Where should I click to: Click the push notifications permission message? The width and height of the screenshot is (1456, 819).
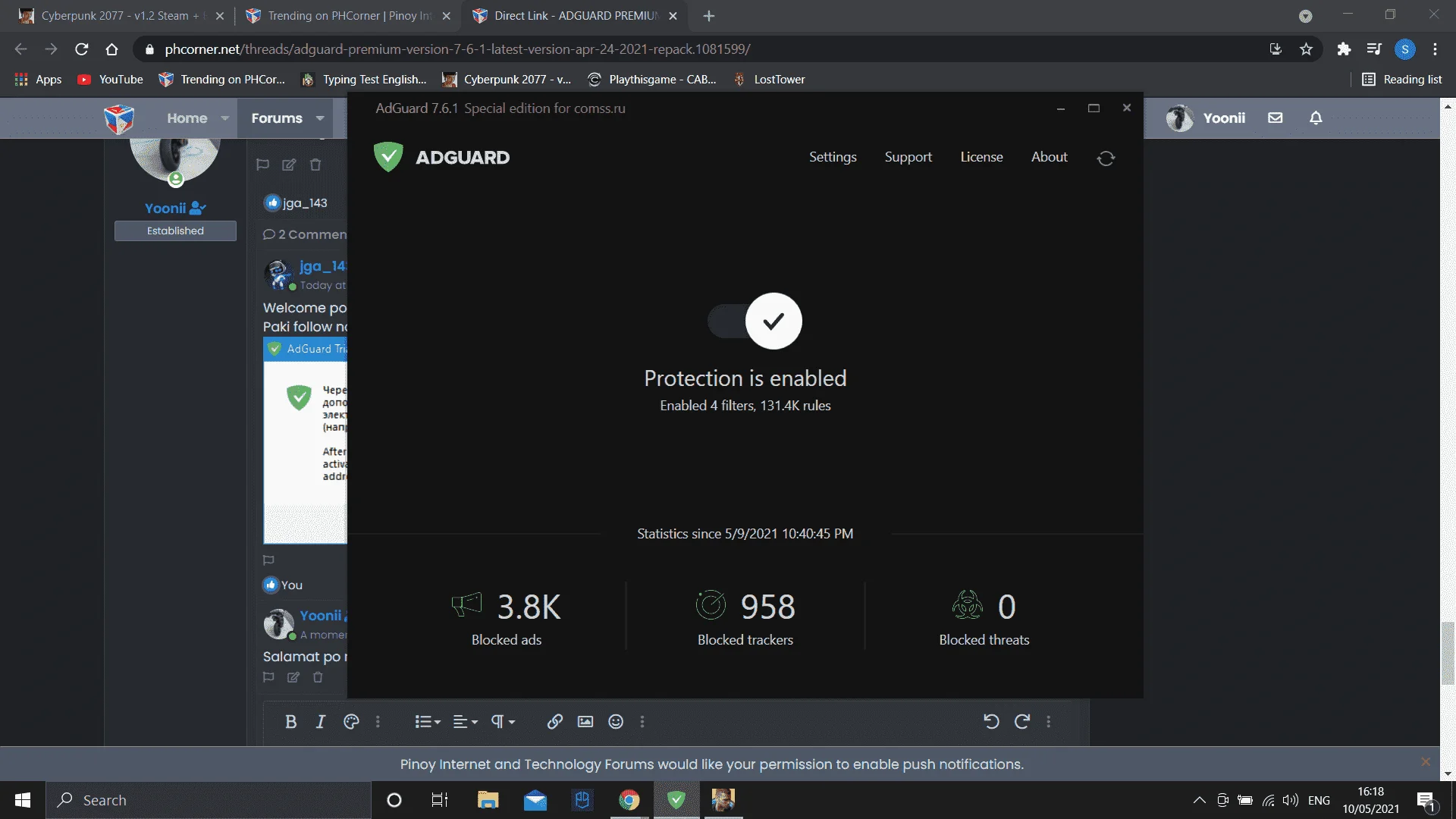tap(711, 764)
